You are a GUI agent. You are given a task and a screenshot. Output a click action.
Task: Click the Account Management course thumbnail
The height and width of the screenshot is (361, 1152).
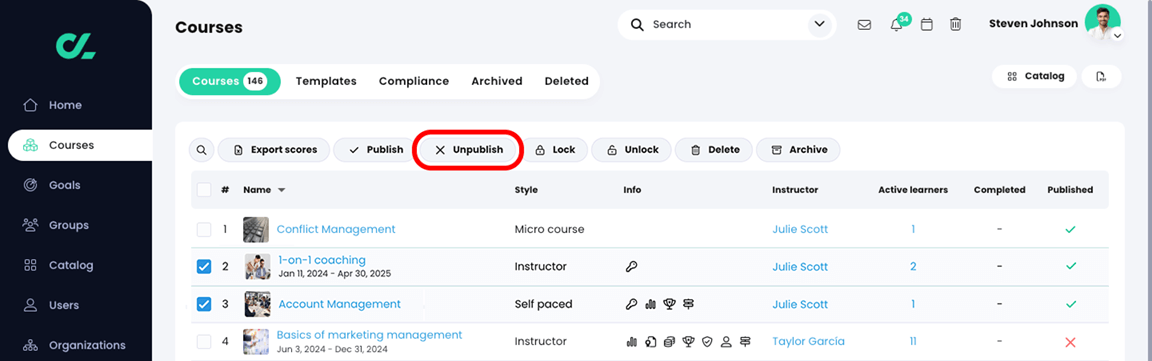pos(257,304)
